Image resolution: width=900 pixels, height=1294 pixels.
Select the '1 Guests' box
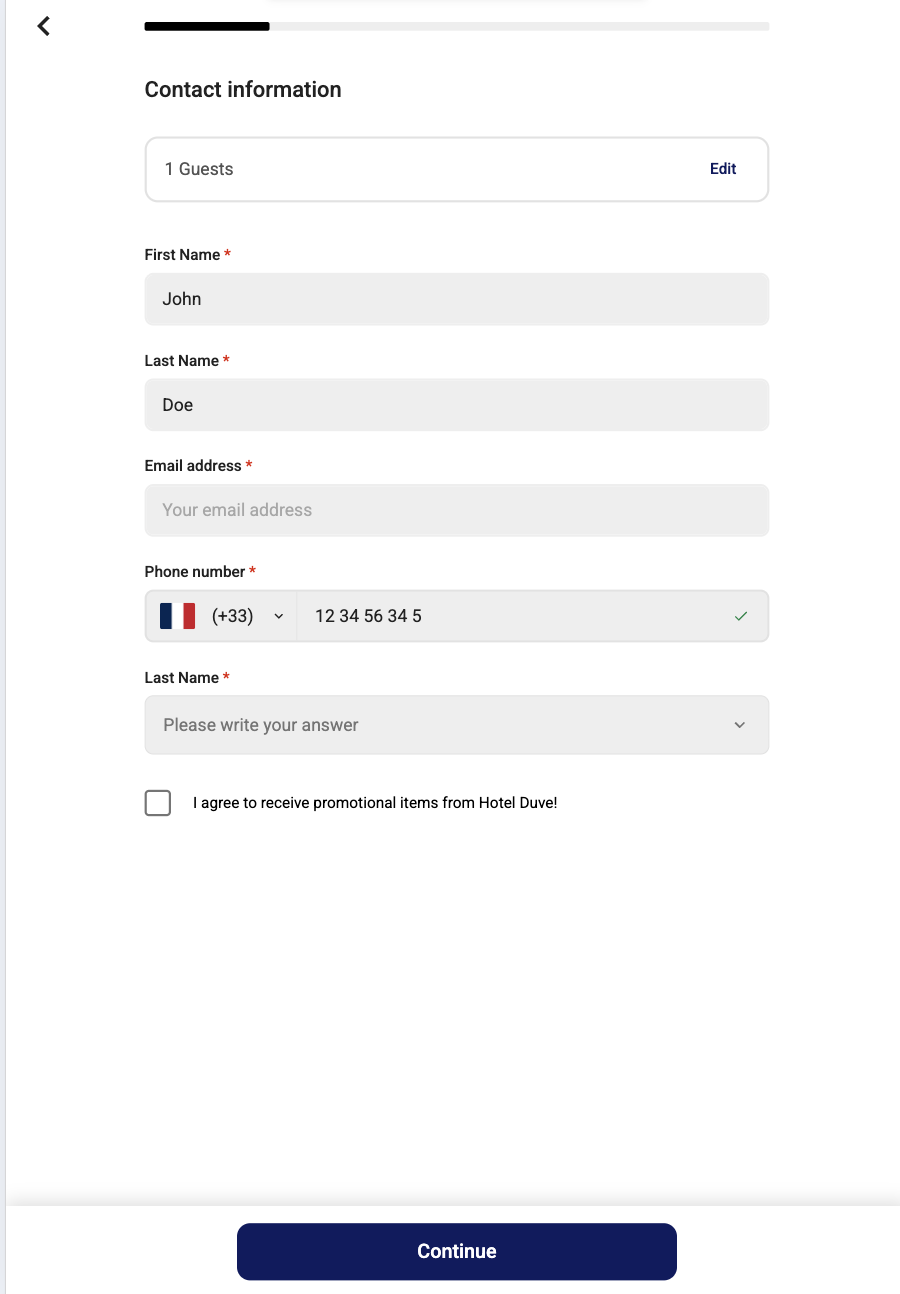point(400,169)
